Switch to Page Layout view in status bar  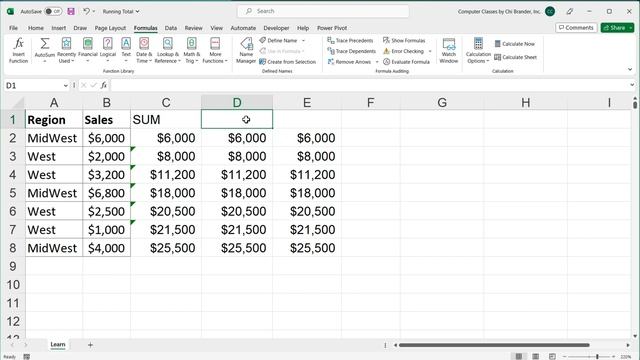pyautogui.click(x=536, y=356)
